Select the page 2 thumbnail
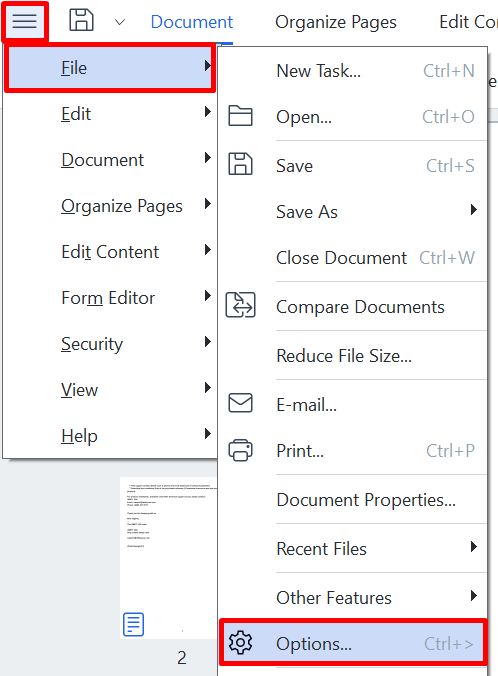This screenshot has width=498, height=676. [x=168, y=557]
